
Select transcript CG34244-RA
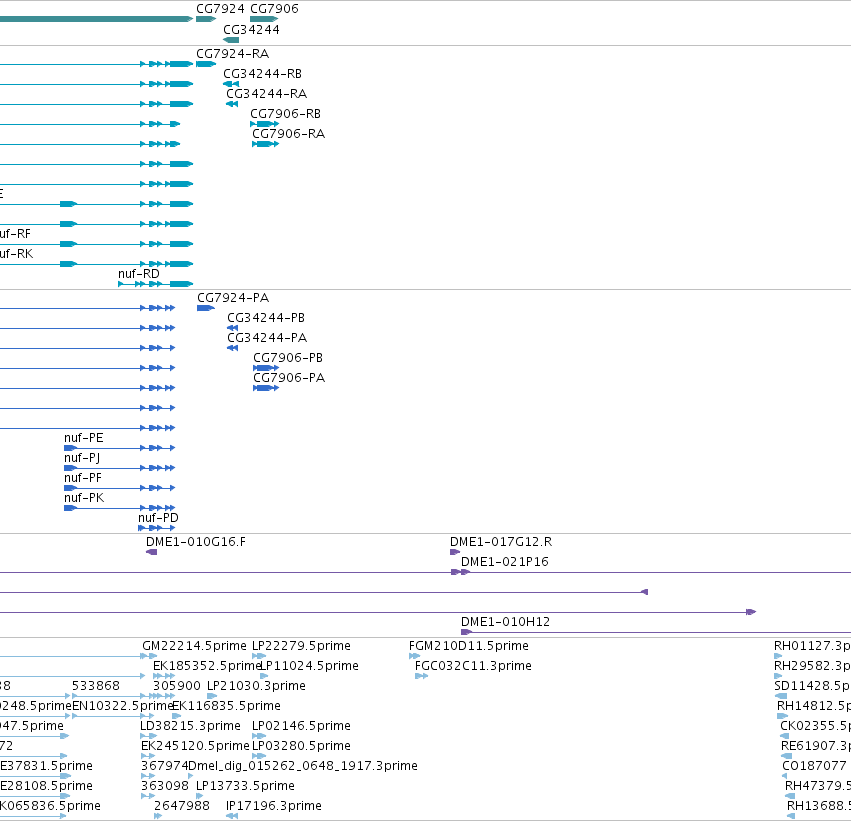(x=266, y=94)
